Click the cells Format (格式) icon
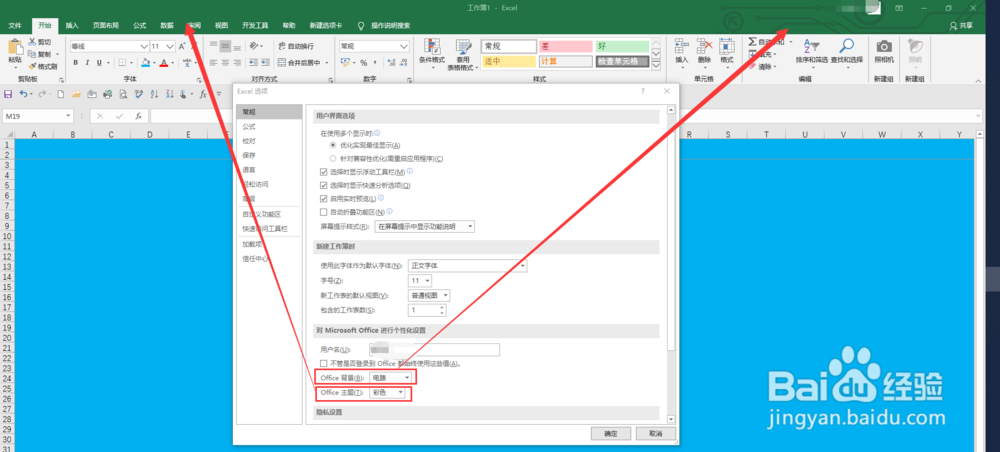This screenshot has height=452, width=1000. (x=726, y=47)
